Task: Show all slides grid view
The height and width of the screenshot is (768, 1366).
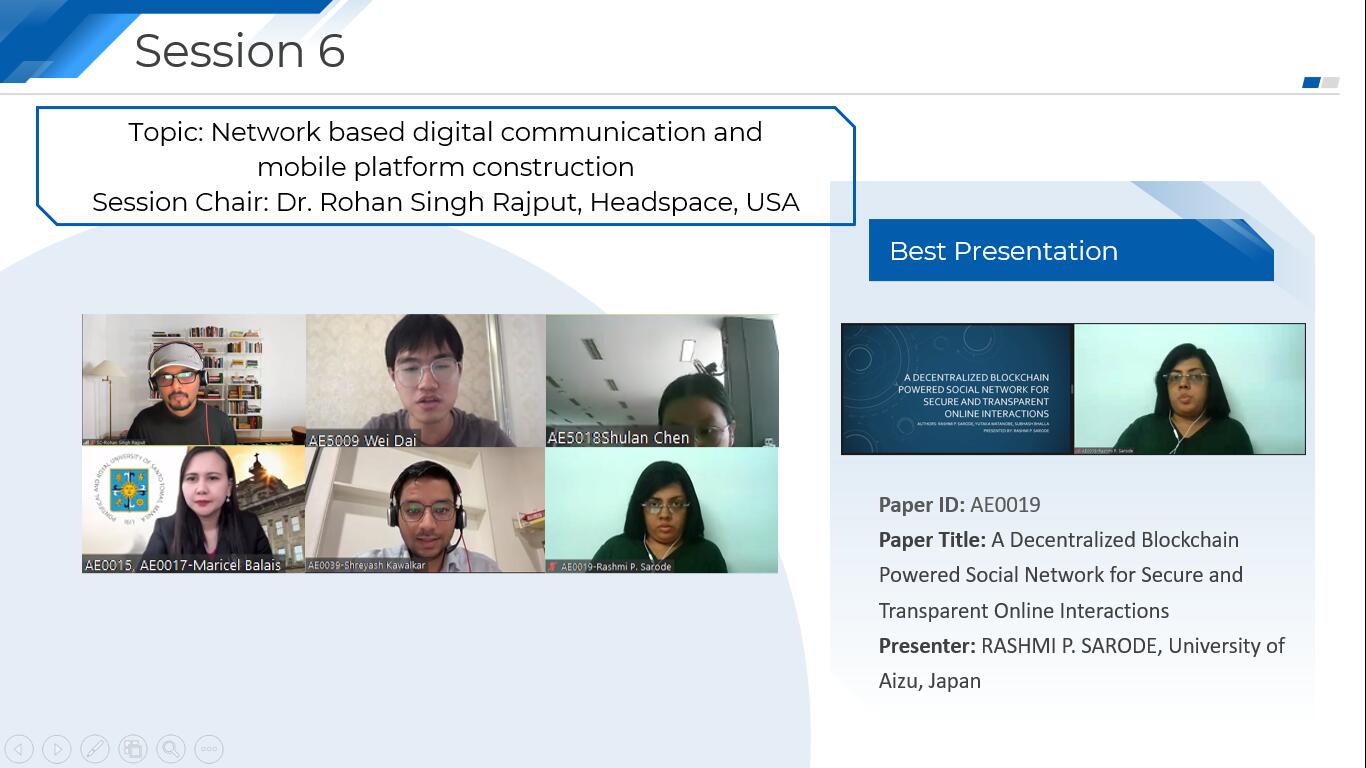Action: click(x=133, y=748)
